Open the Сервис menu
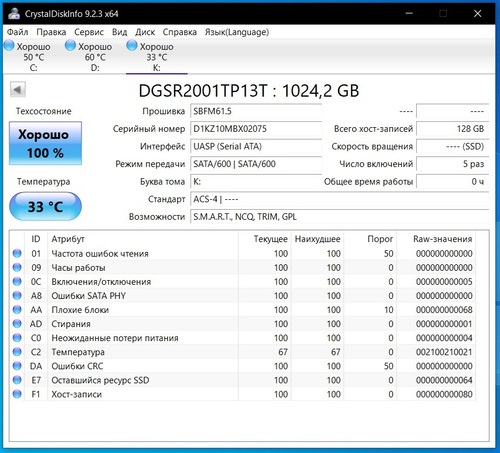Image resolution: width=500 pixels, height=453 pixels. (x=89, y=32)
